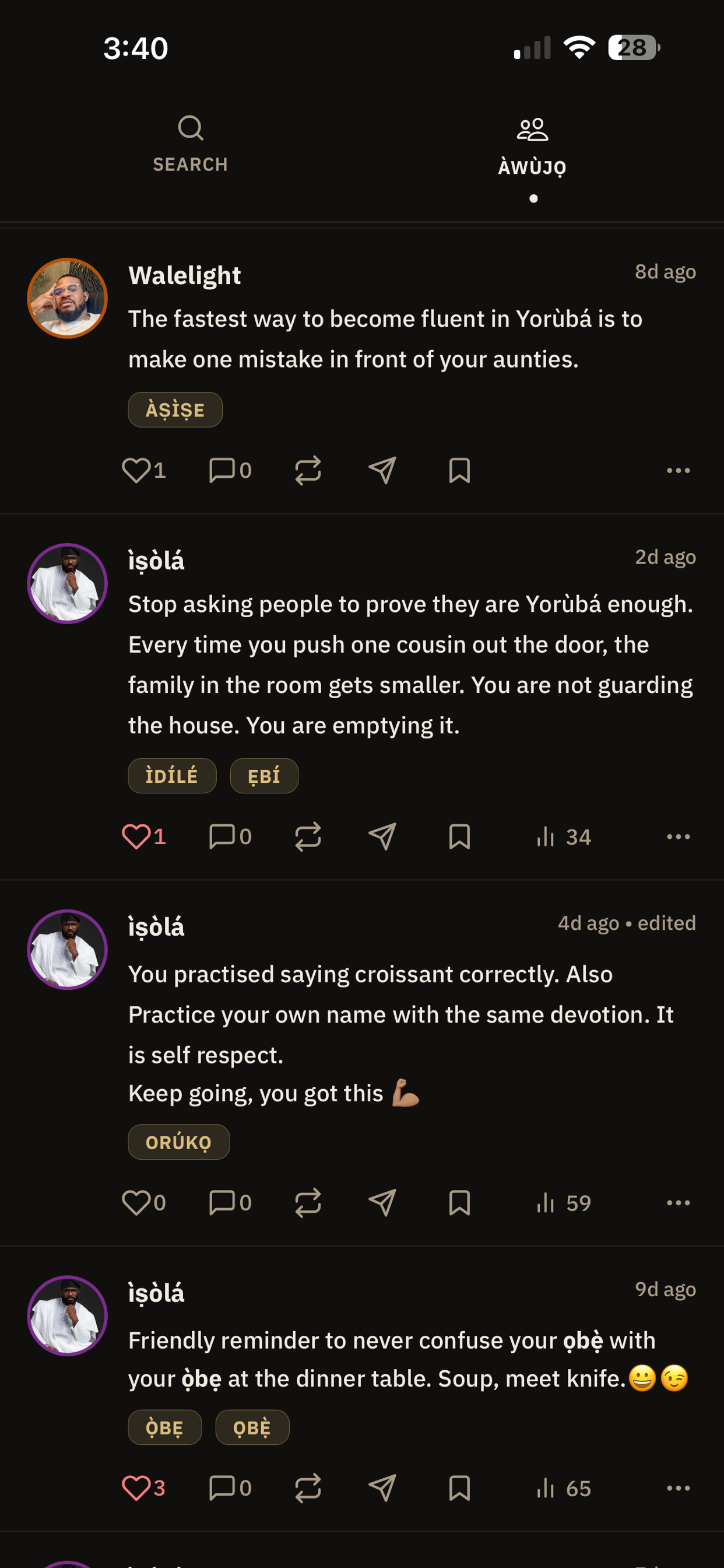Tap the ÀṢÌṢE tag
Image resolution: width=724 pixels, height=1568 pixels.
click(x=175, y=409)
